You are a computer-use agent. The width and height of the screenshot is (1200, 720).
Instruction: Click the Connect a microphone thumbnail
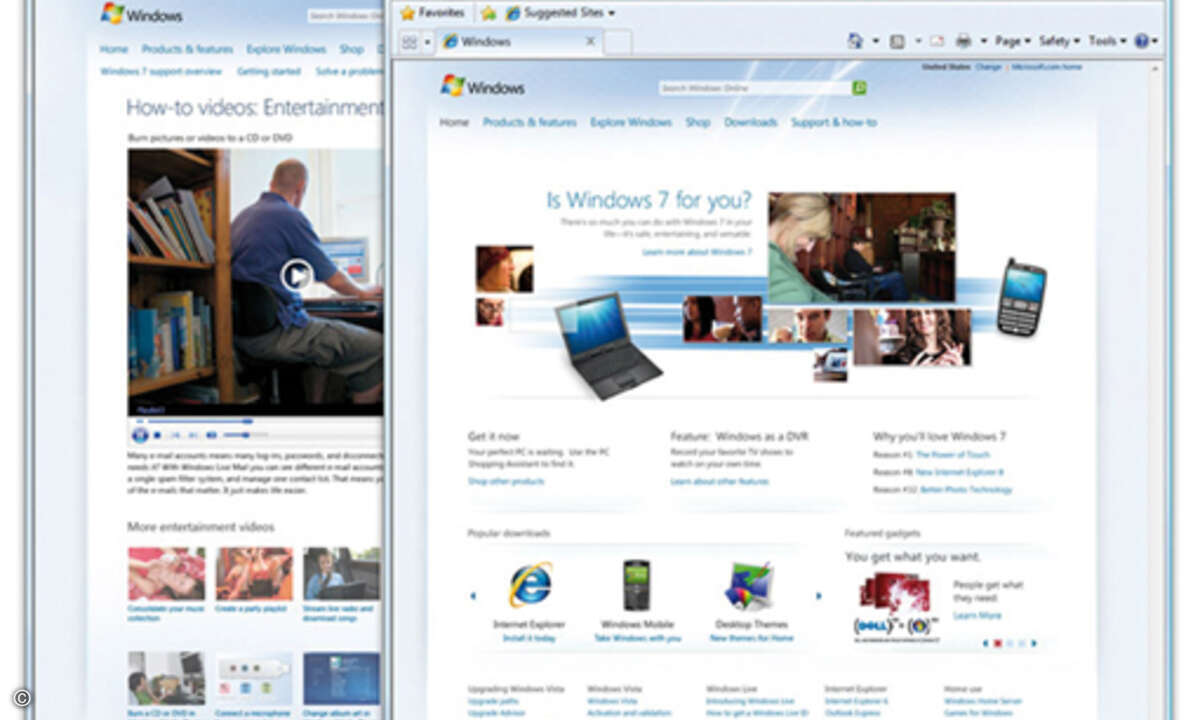254,679
